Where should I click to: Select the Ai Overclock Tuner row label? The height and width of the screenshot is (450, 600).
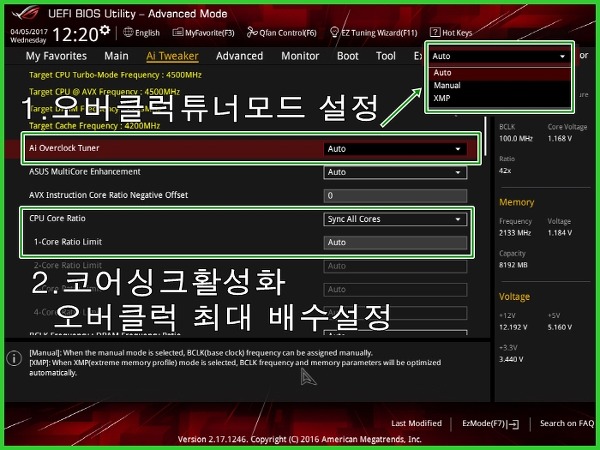point(64,148)
